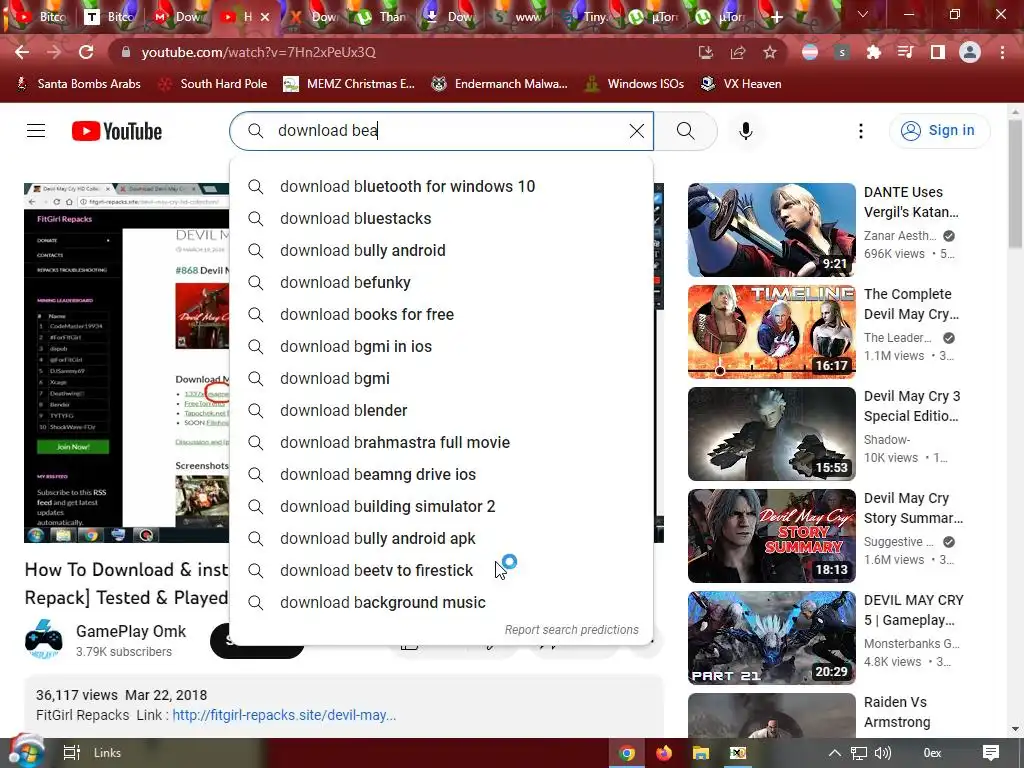Open a new browser tab
This screenshot has height=768, width=1024.
pyautogui.click(x=776, y=18)
